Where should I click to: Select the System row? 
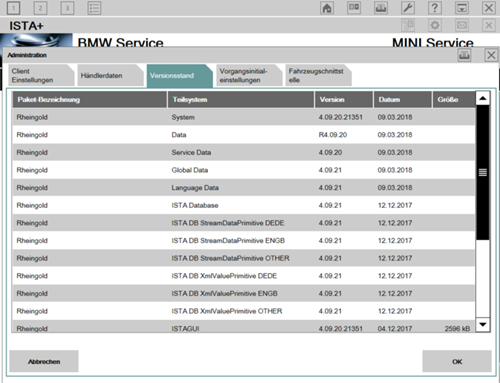[x=244, y=117]
